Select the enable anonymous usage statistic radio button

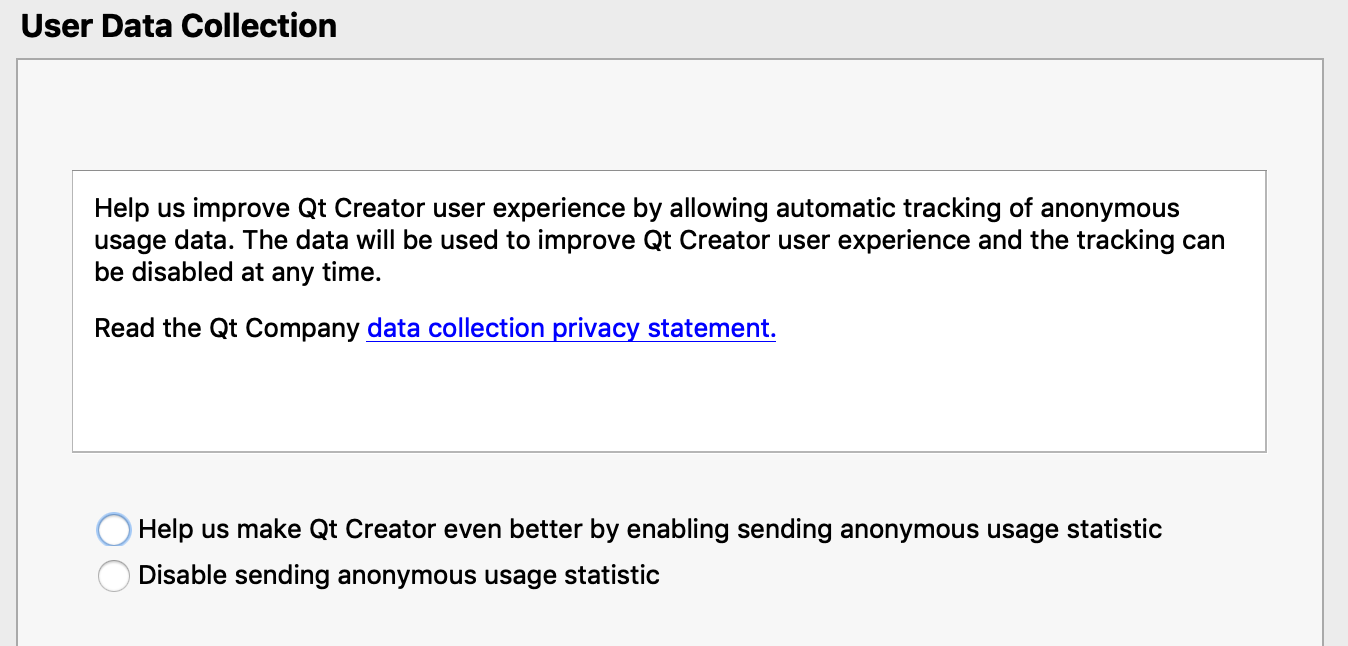(x=114, y=529)
